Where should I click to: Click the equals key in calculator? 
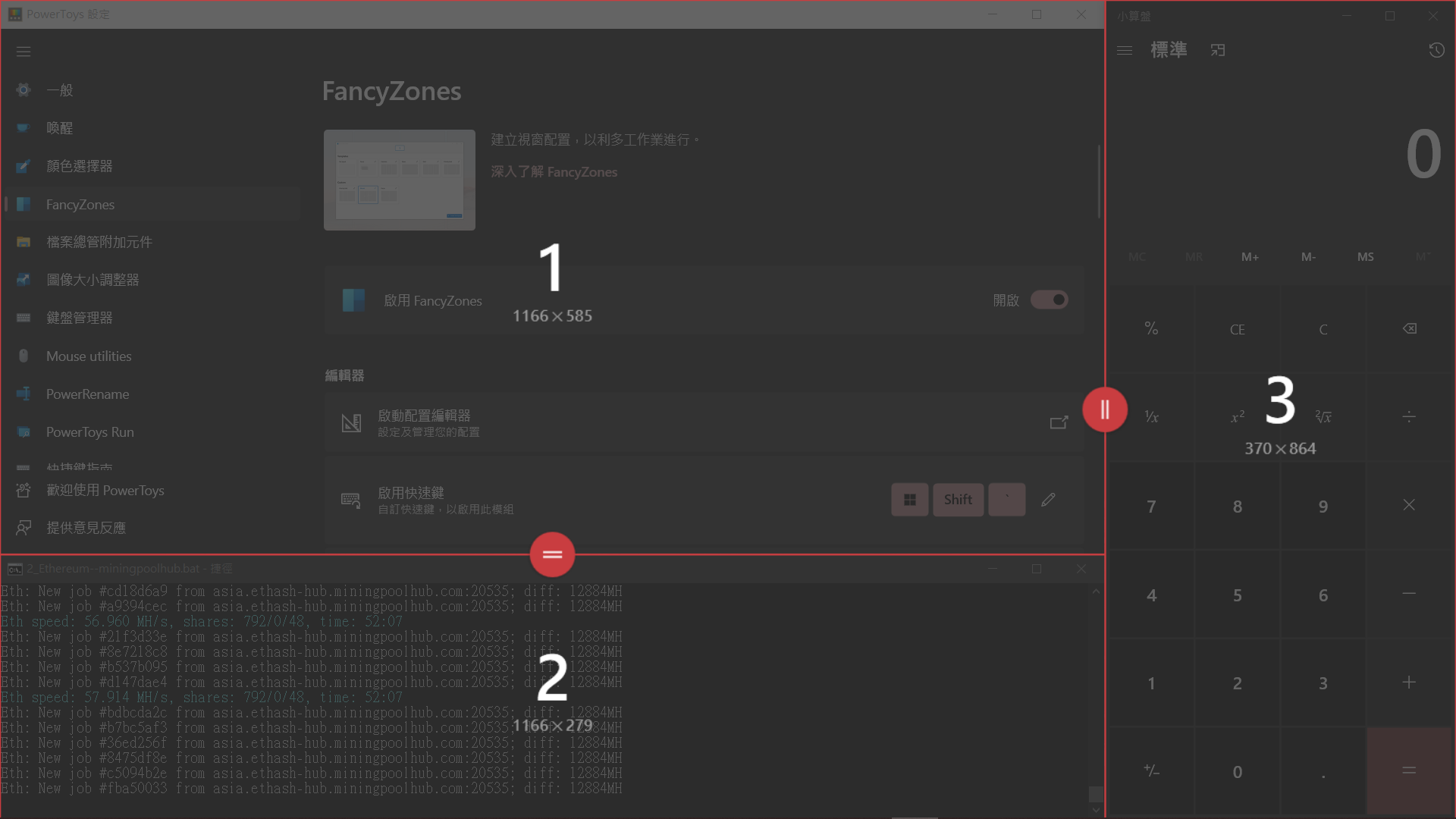1409,770
